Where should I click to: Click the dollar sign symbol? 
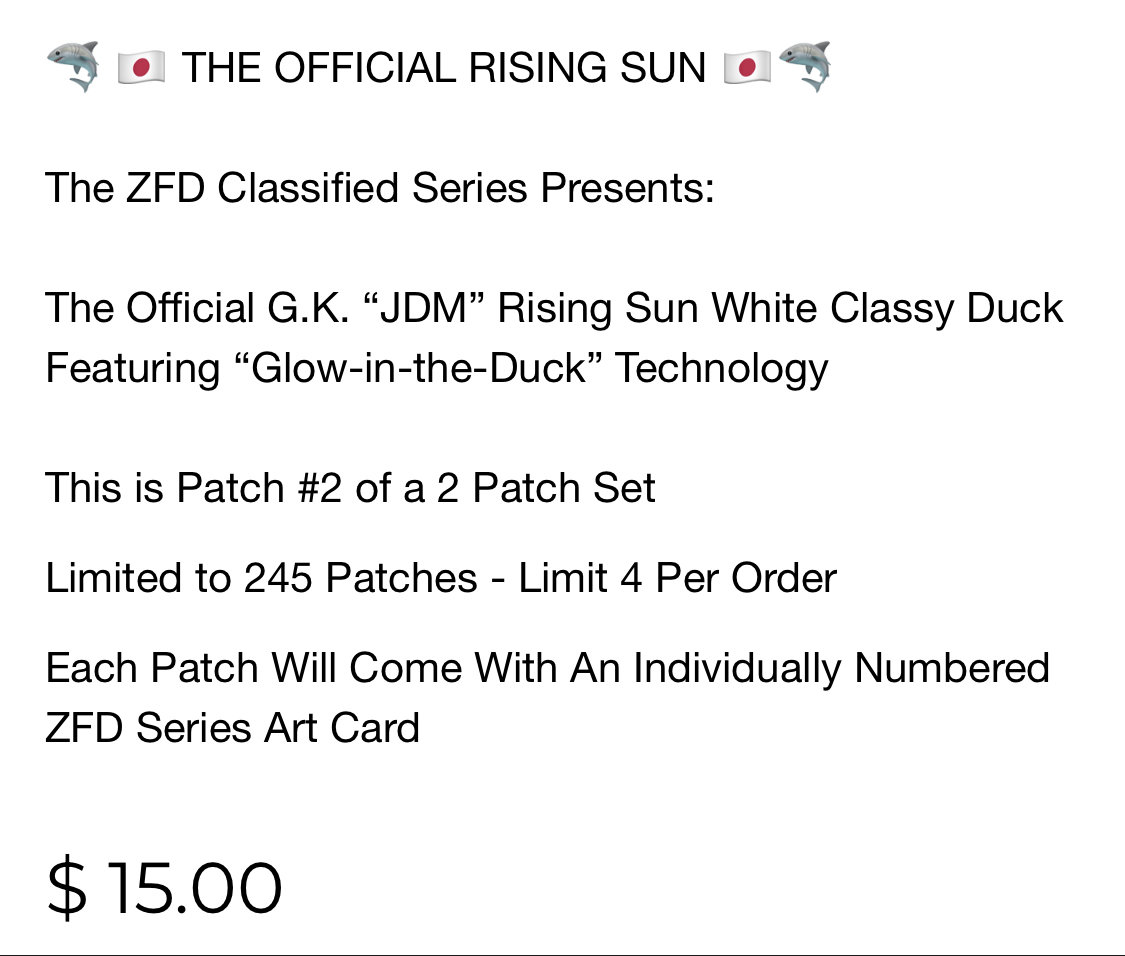pos(67,889)
